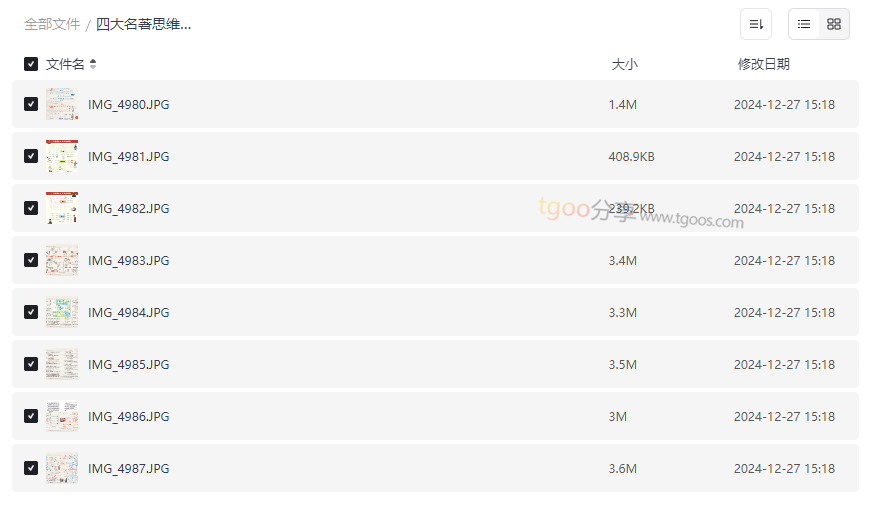Screen dimensions: 874x514
Task: Open file IMG_4982.JPG by name
Action: 129,208
